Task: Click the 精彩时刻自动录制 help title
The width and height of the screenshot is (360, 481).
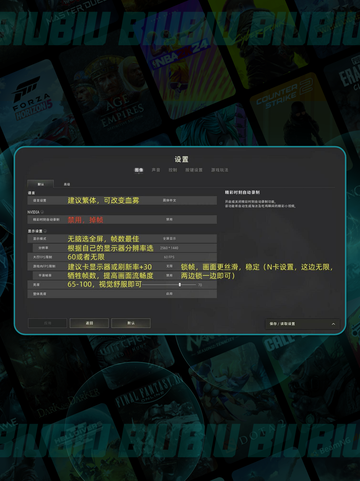Action: pos(242,192)
